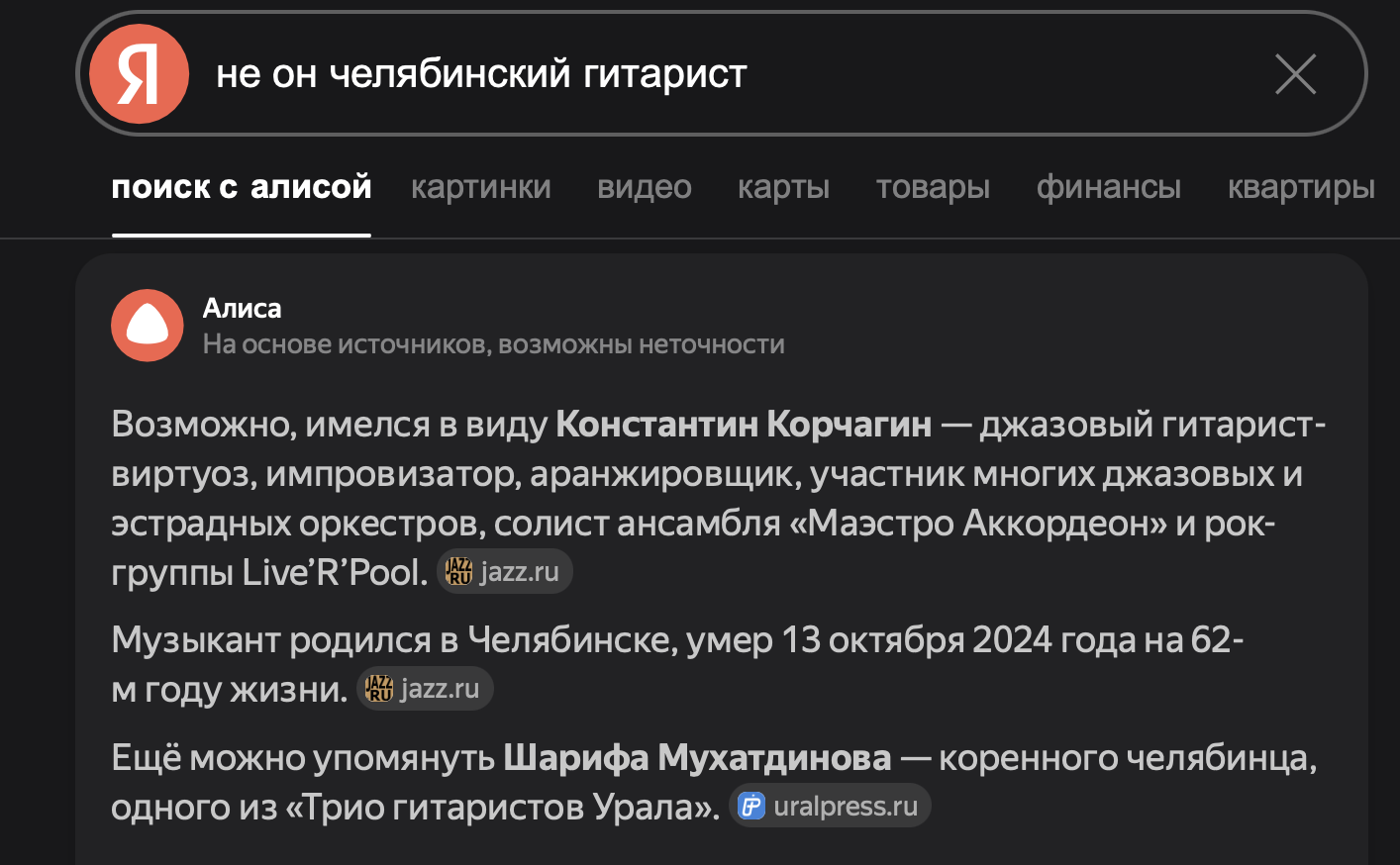Go to the «карты» tab
1400x865 pixels.
(783, 187)
